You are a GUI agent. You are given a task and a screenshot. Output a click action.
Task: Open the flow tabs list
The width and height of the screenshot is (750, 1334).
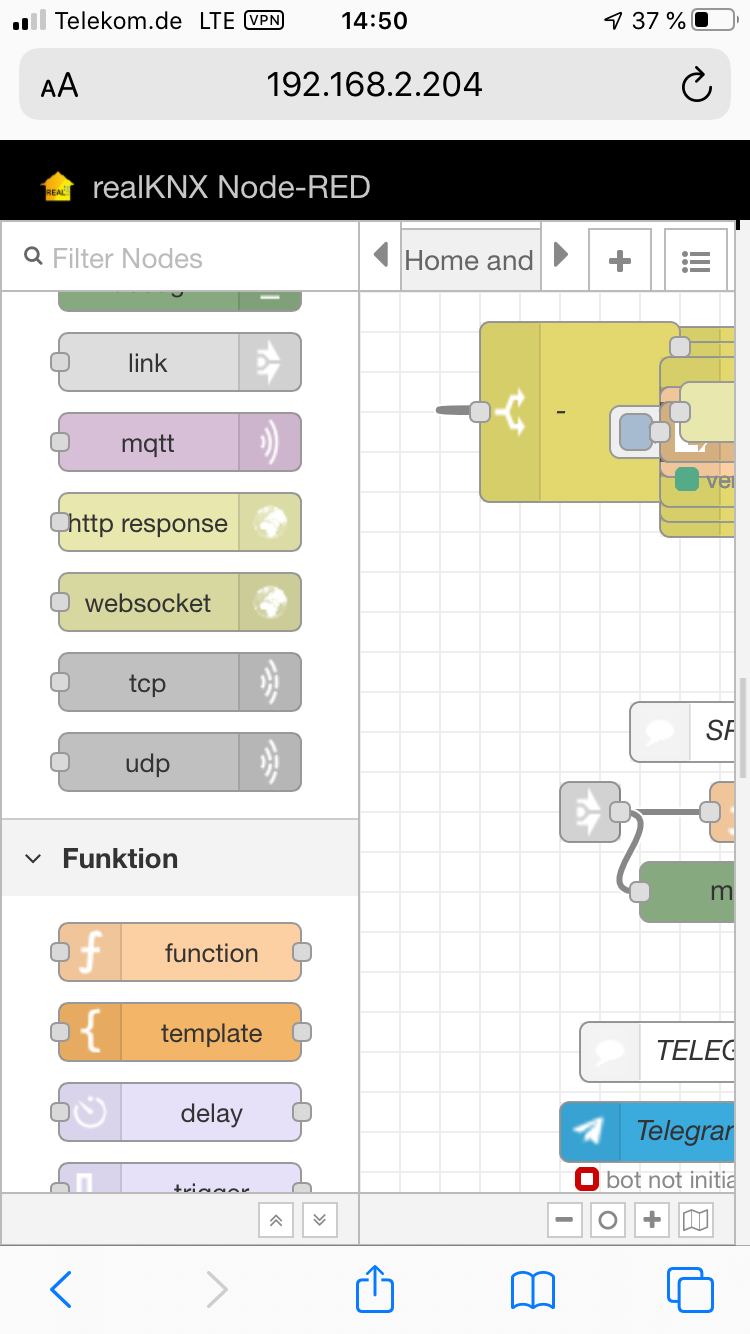695,261
